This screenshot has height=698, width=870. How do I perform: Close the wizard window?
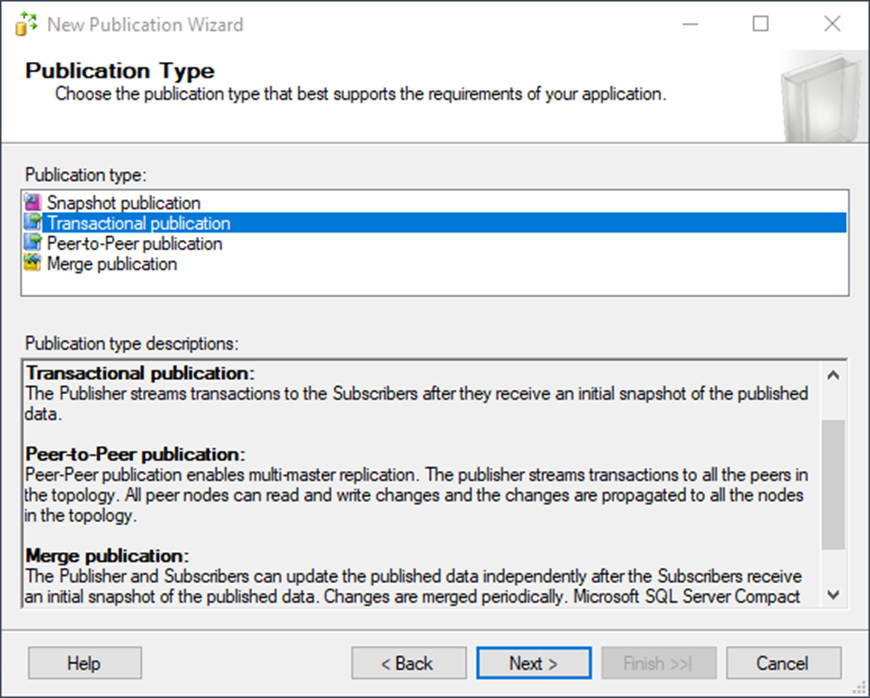coord(832,24)
